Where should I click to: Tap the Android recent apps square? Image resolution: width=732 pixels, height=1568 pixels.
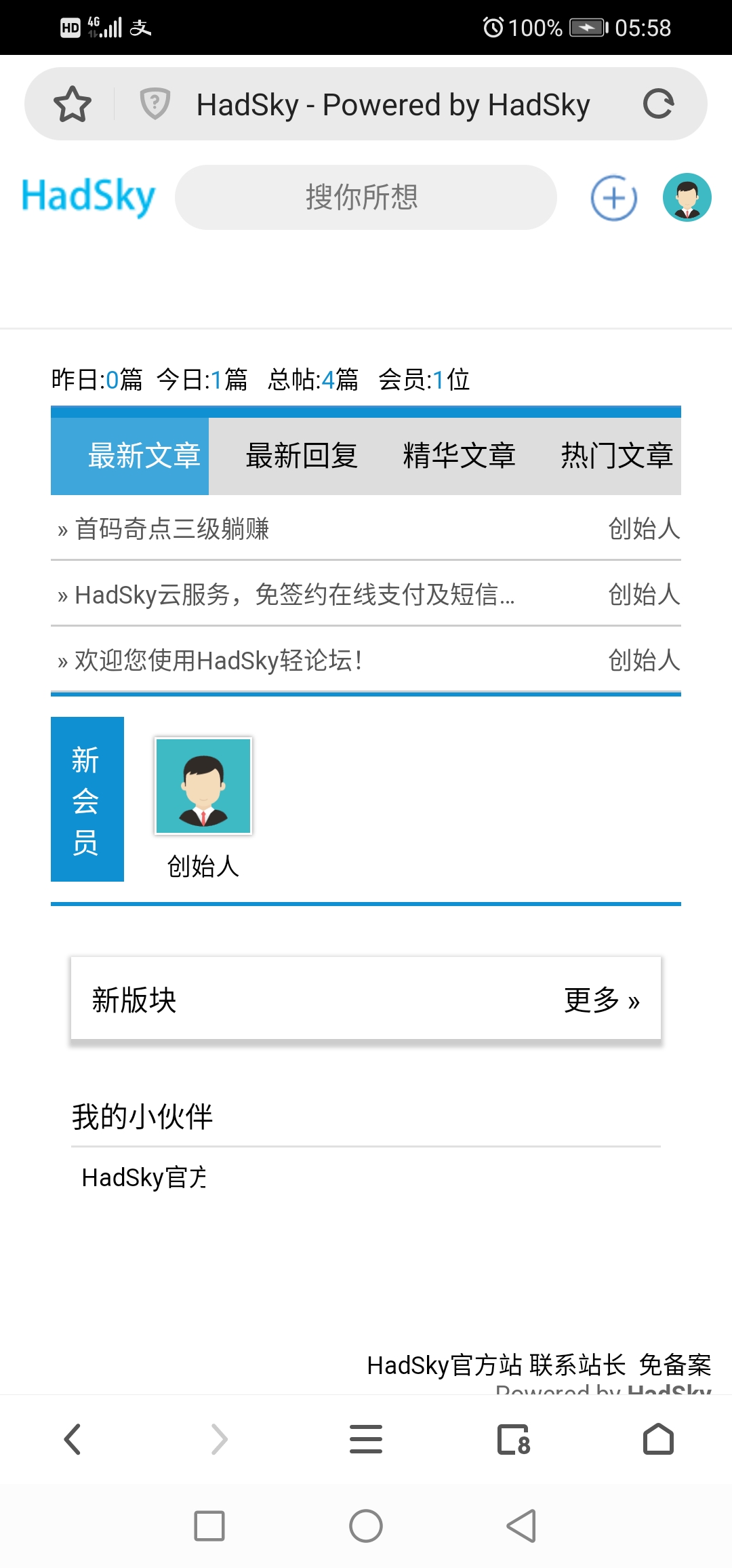[209, 1526]
